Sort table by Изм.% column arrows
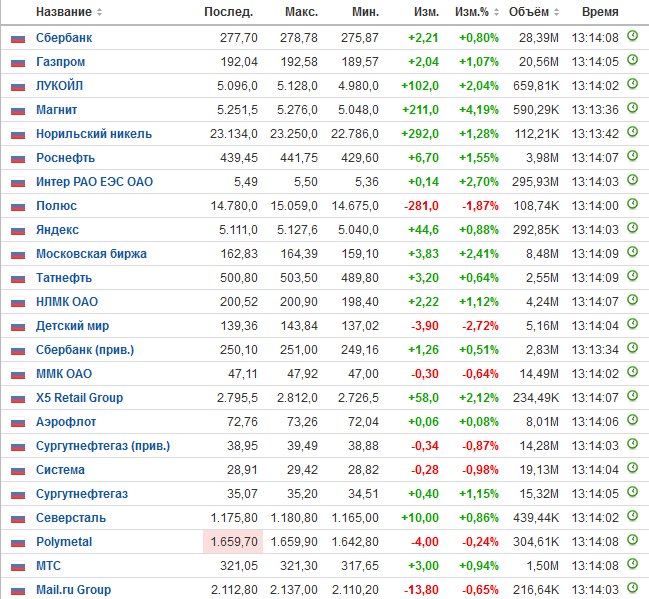649x599 pixels. pyautogui.click(x=496, y=12)
